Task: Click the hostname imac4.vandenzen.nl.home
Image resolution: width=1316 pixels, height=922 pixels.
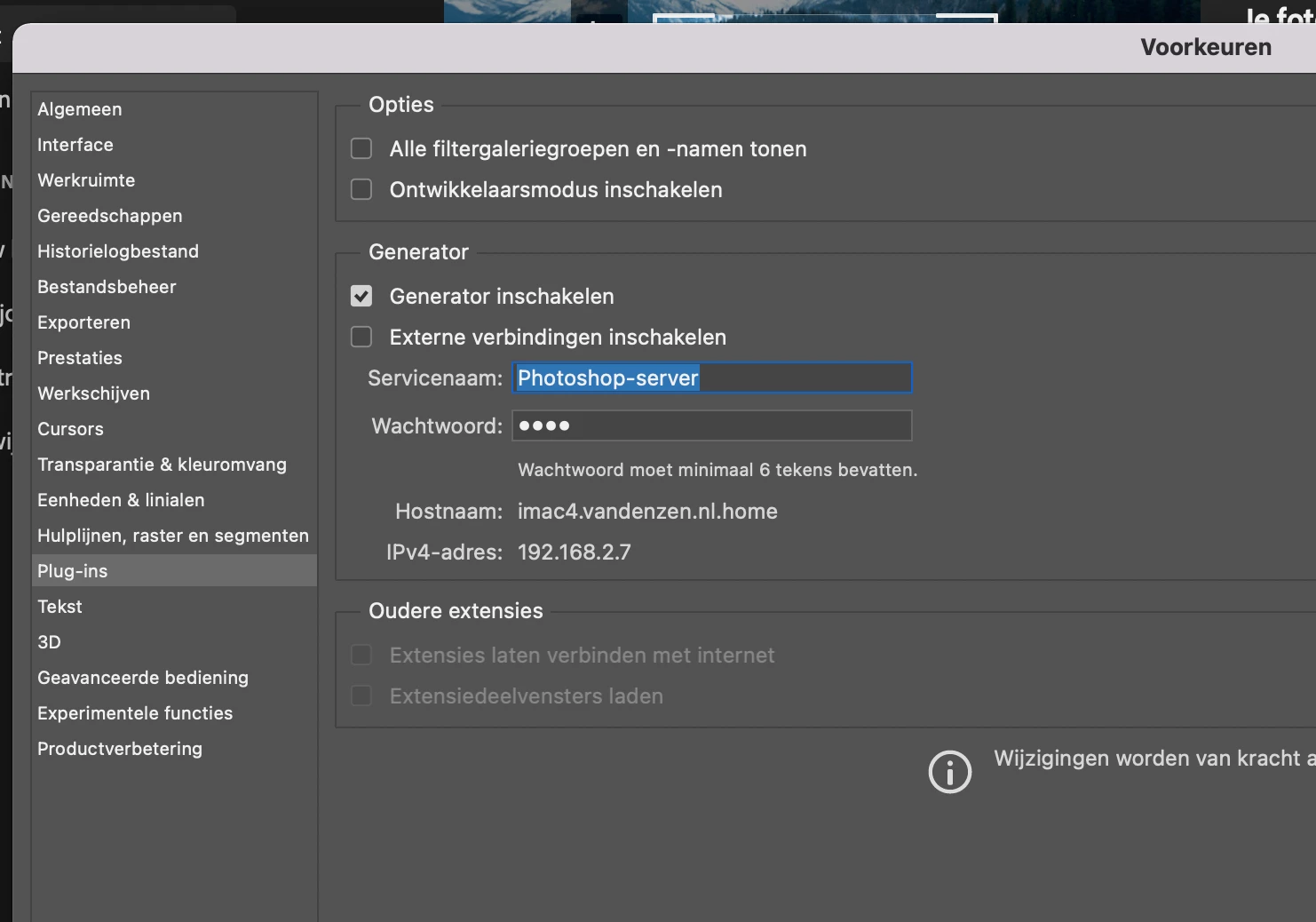Action: [x=647, y=512]
